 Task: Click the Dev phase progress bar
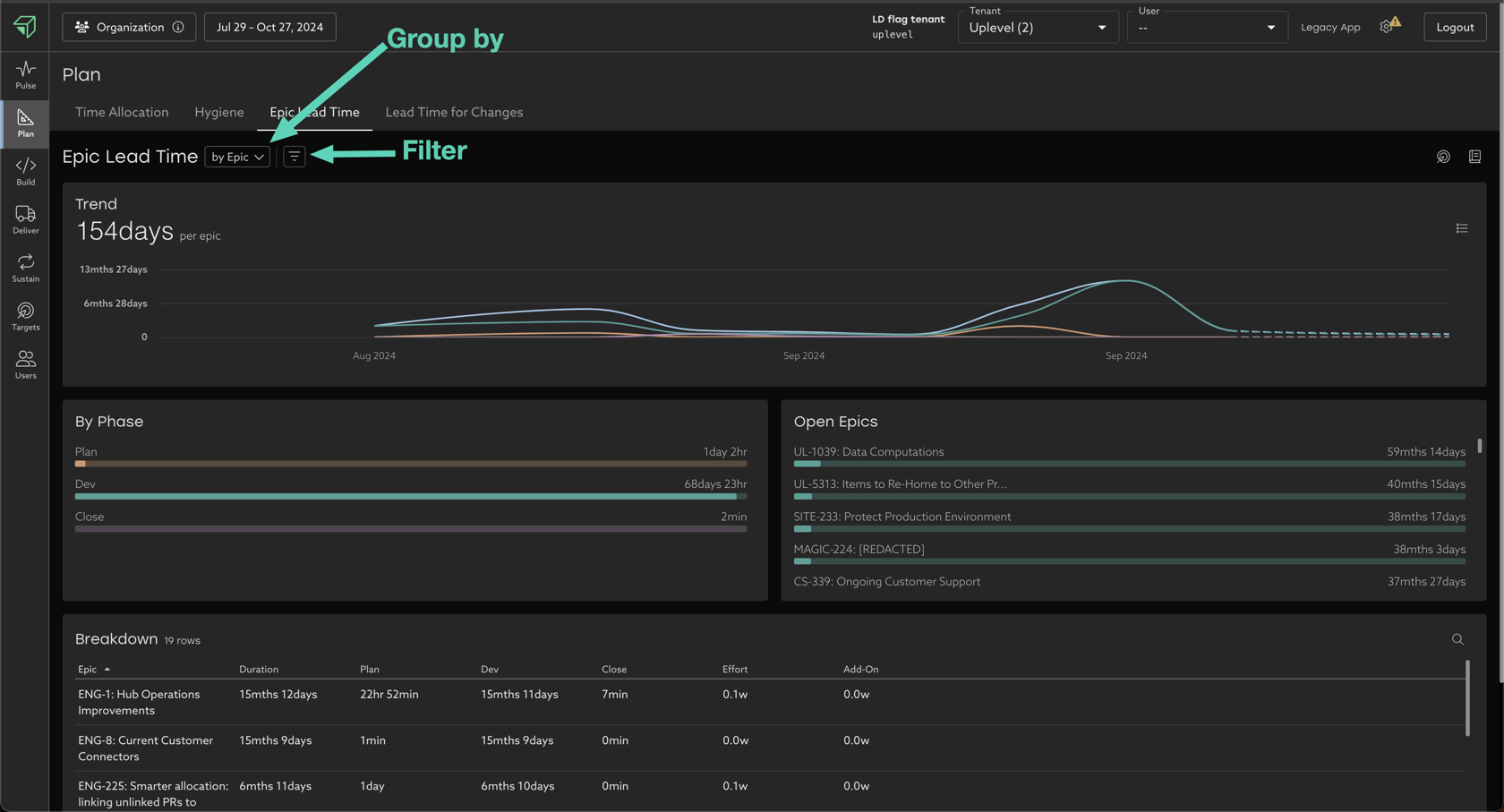point(410,496)
